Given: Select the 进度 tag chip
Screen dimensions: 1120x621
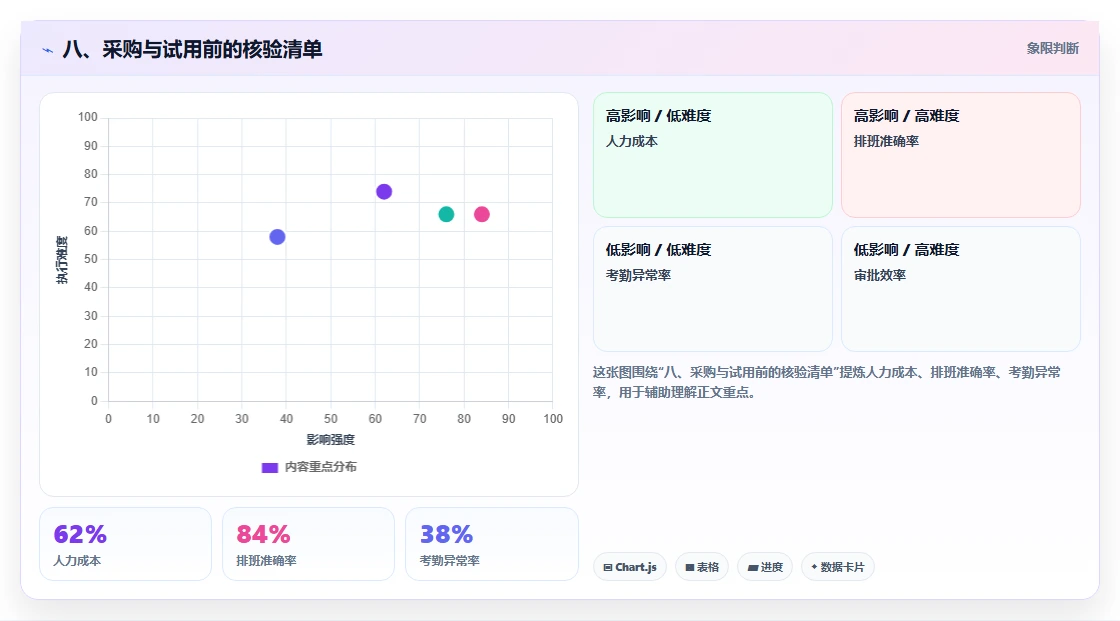Looking at the screenshot, I should click(x=764, y=567).
